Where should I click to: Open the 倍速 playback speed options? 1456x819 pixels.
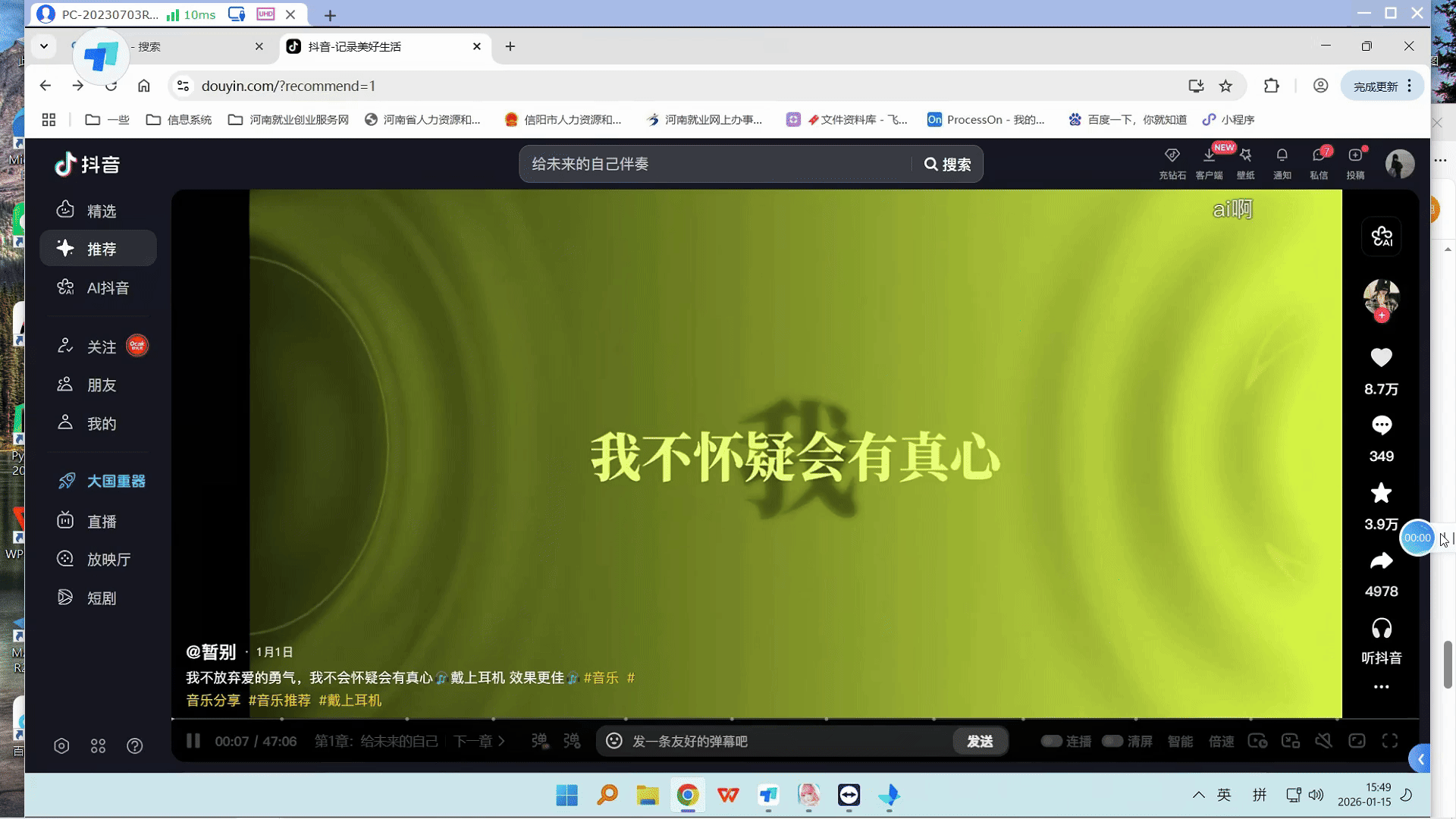(1221, 741)
